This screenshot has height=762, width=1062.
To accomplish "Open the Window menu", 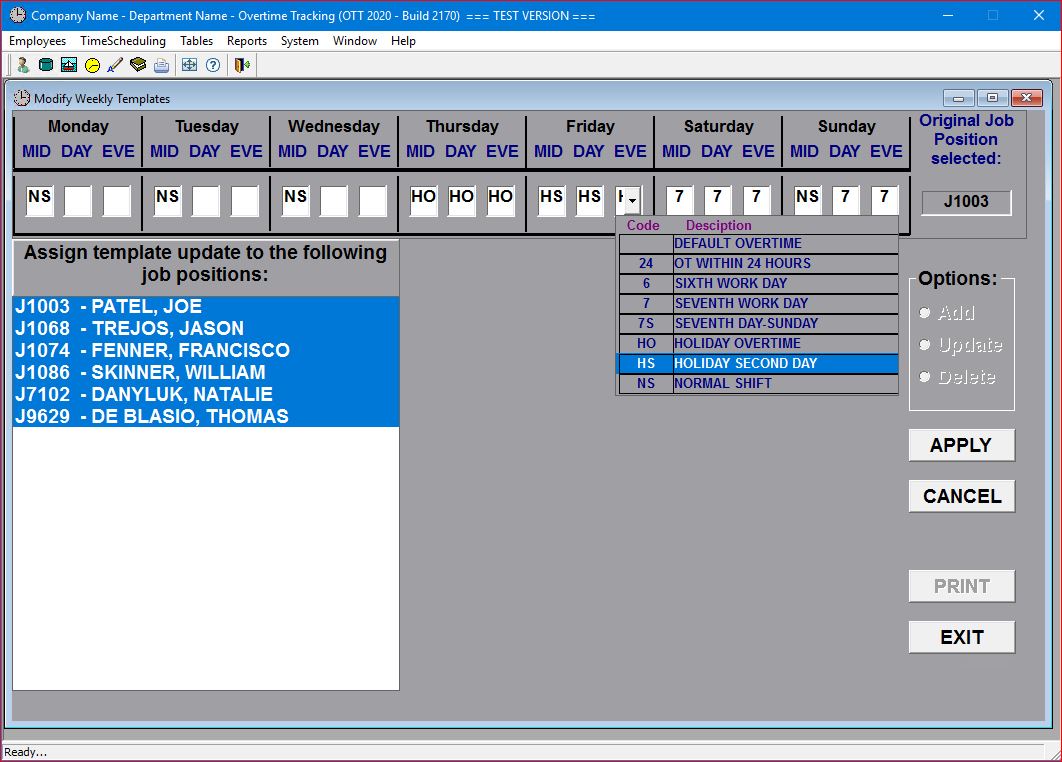I will pos(354,41).
